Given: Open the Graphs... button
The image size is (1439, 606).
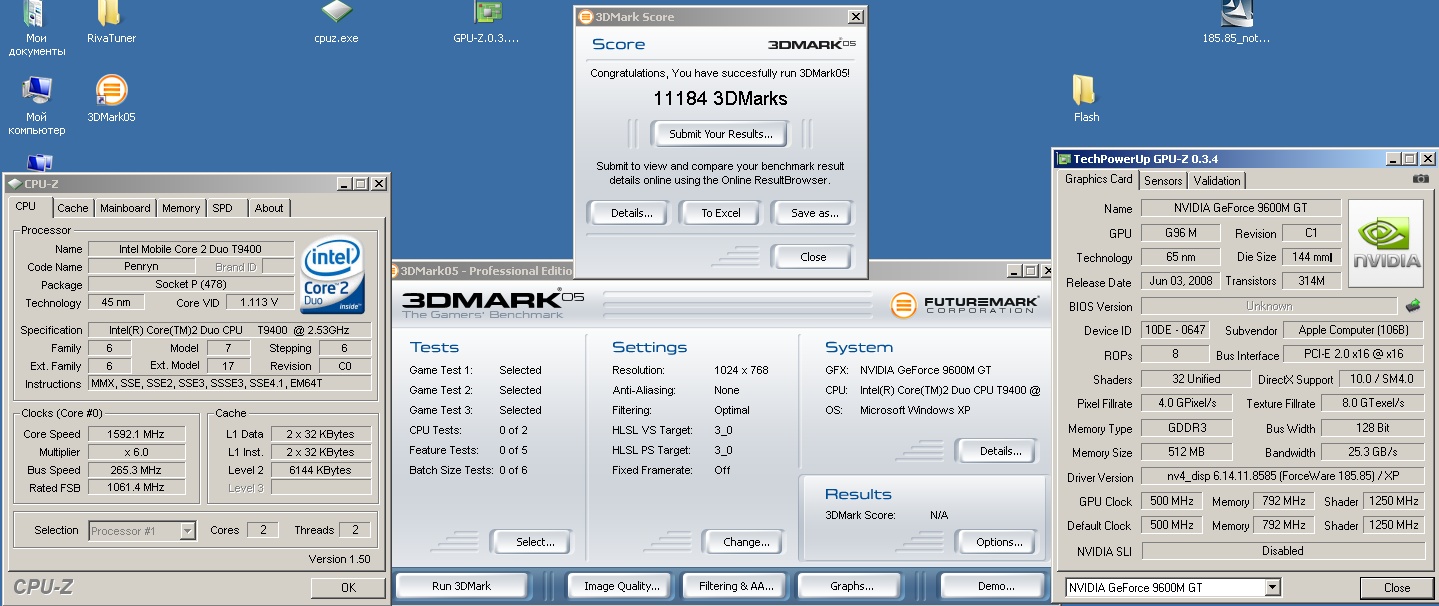Looking at the screenshot, I should coord(851,586).
